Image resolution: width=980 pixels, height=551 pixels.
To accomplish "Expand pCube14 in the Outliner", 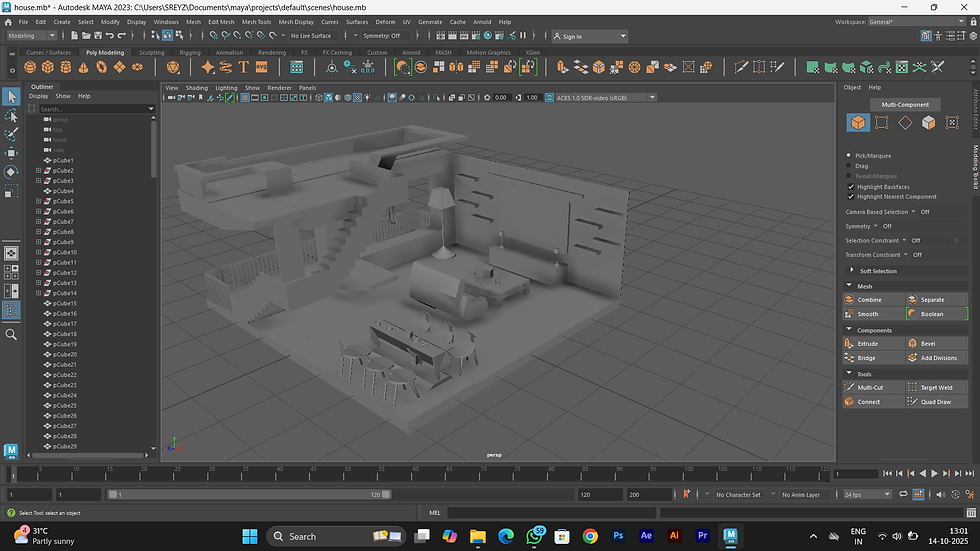I will click(x=38, y=293).
